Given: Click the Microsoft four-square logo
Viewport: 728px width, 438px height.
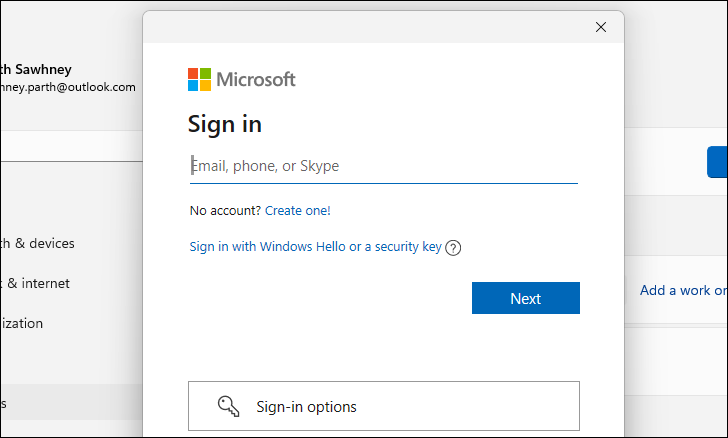Looking at the screenshot, I should (199, 79).
